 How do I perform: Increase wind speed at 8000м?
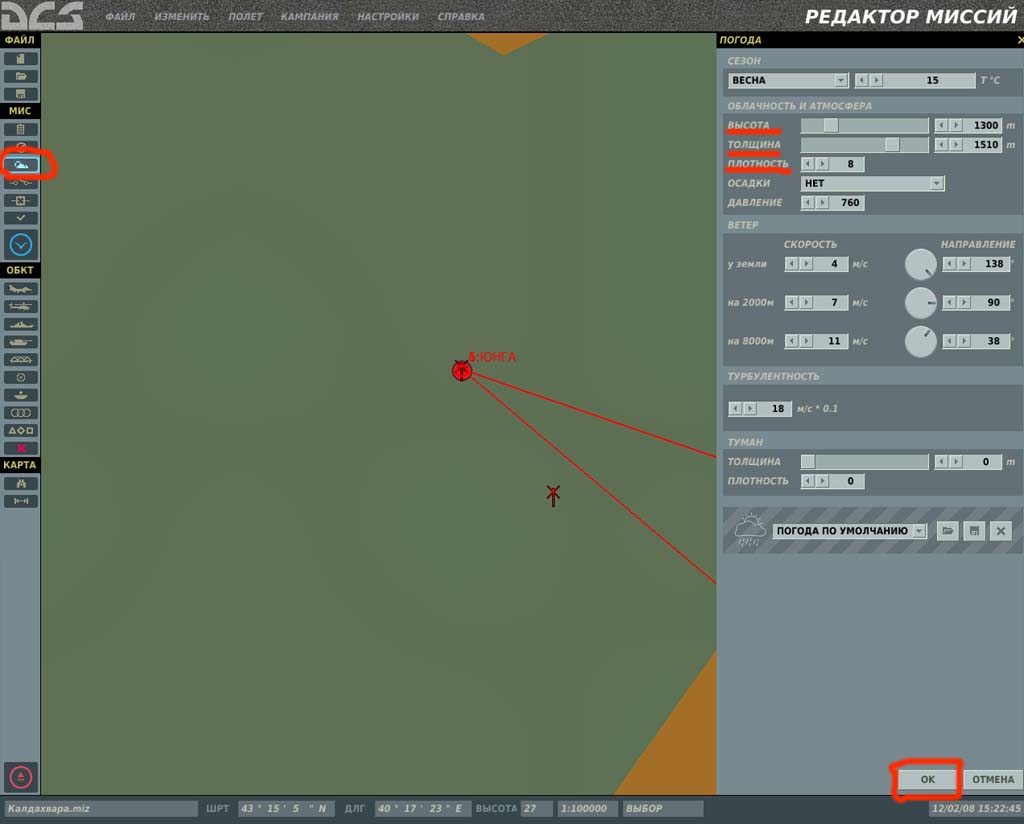(x=806, y=341)
